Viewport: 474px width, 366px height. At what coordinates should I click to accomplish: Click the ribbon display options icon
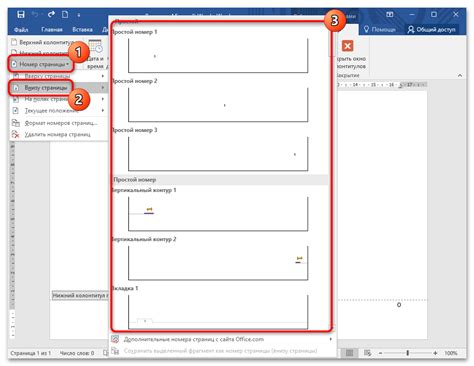tap(389, 14)
